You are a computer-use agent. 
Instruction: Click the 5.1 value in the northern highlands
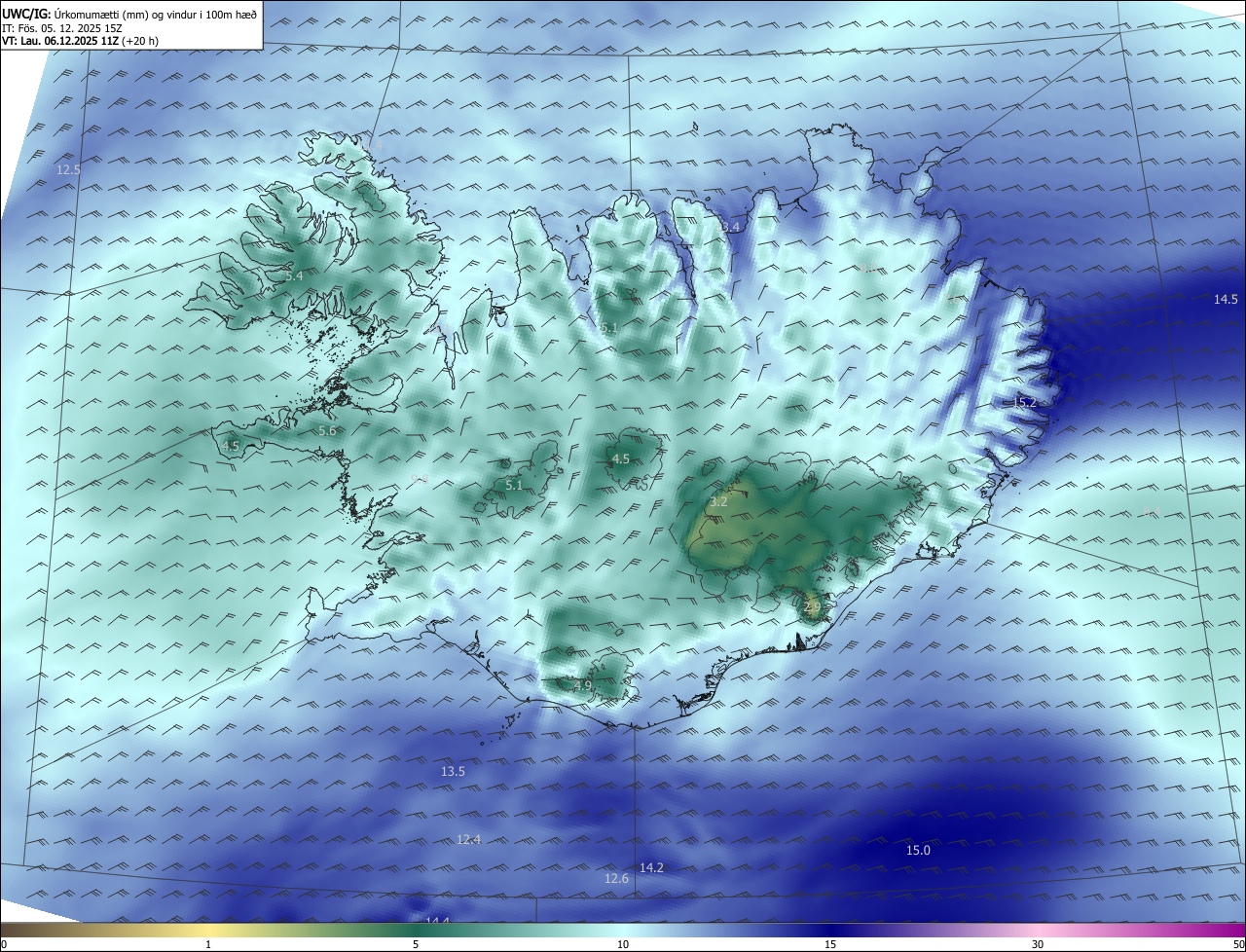[x=608, y=327]
